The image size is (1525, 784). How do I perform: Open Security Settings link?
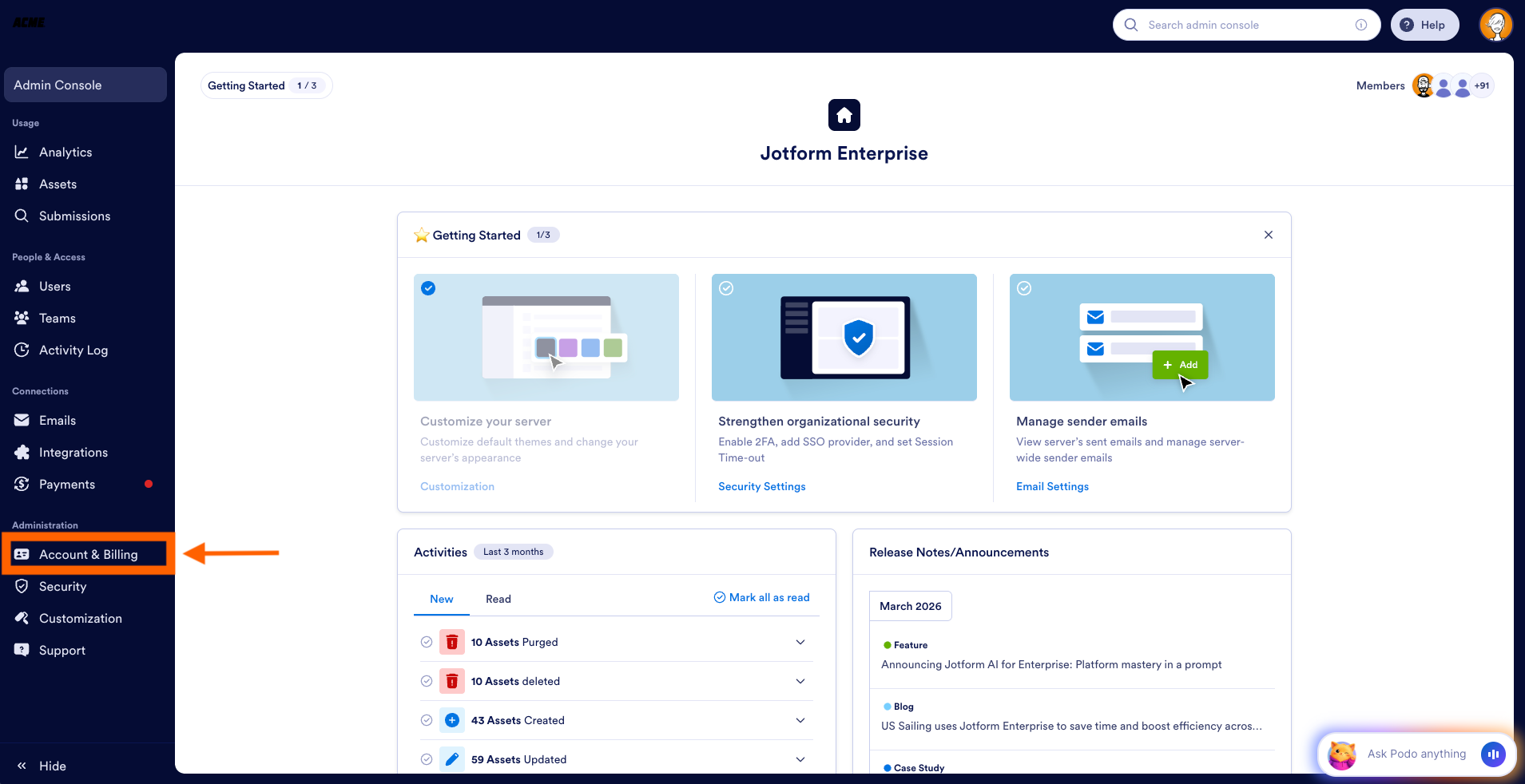click(x=761, y=486)
